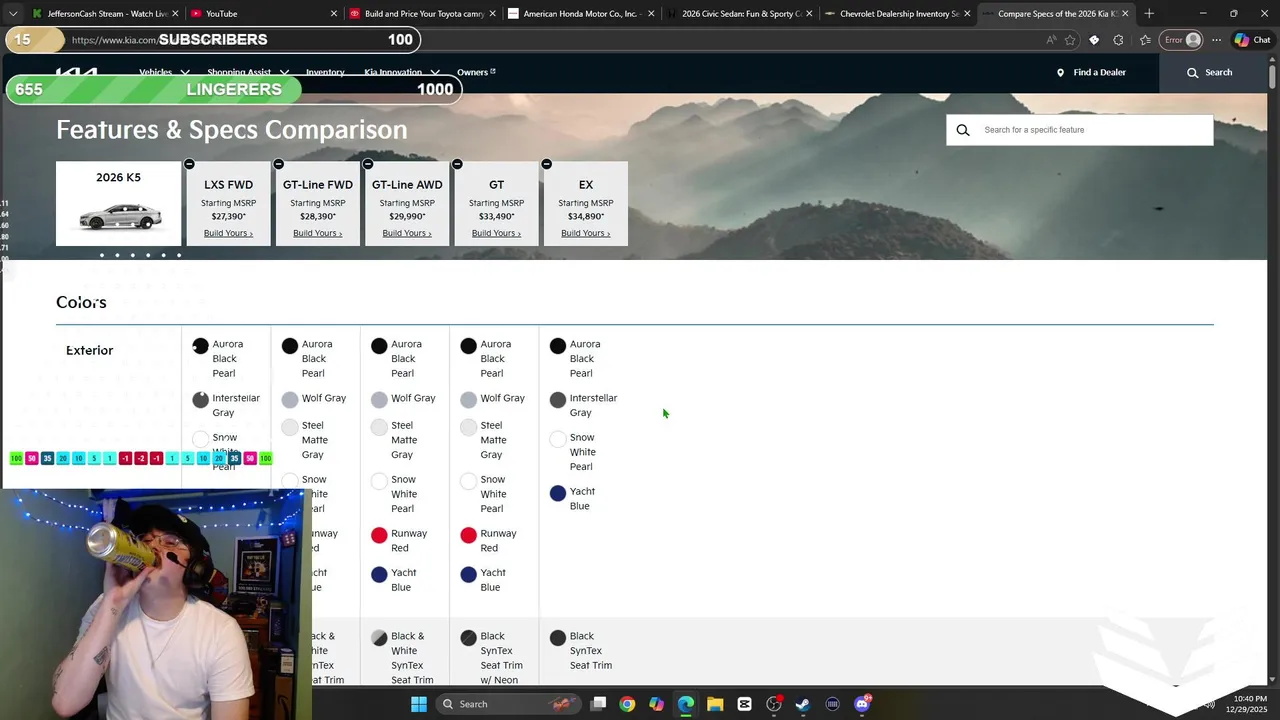Click Build Yours under EX
Image resolution: width=1280 pixels, height=720 pixels.
[x=586, y=233]
